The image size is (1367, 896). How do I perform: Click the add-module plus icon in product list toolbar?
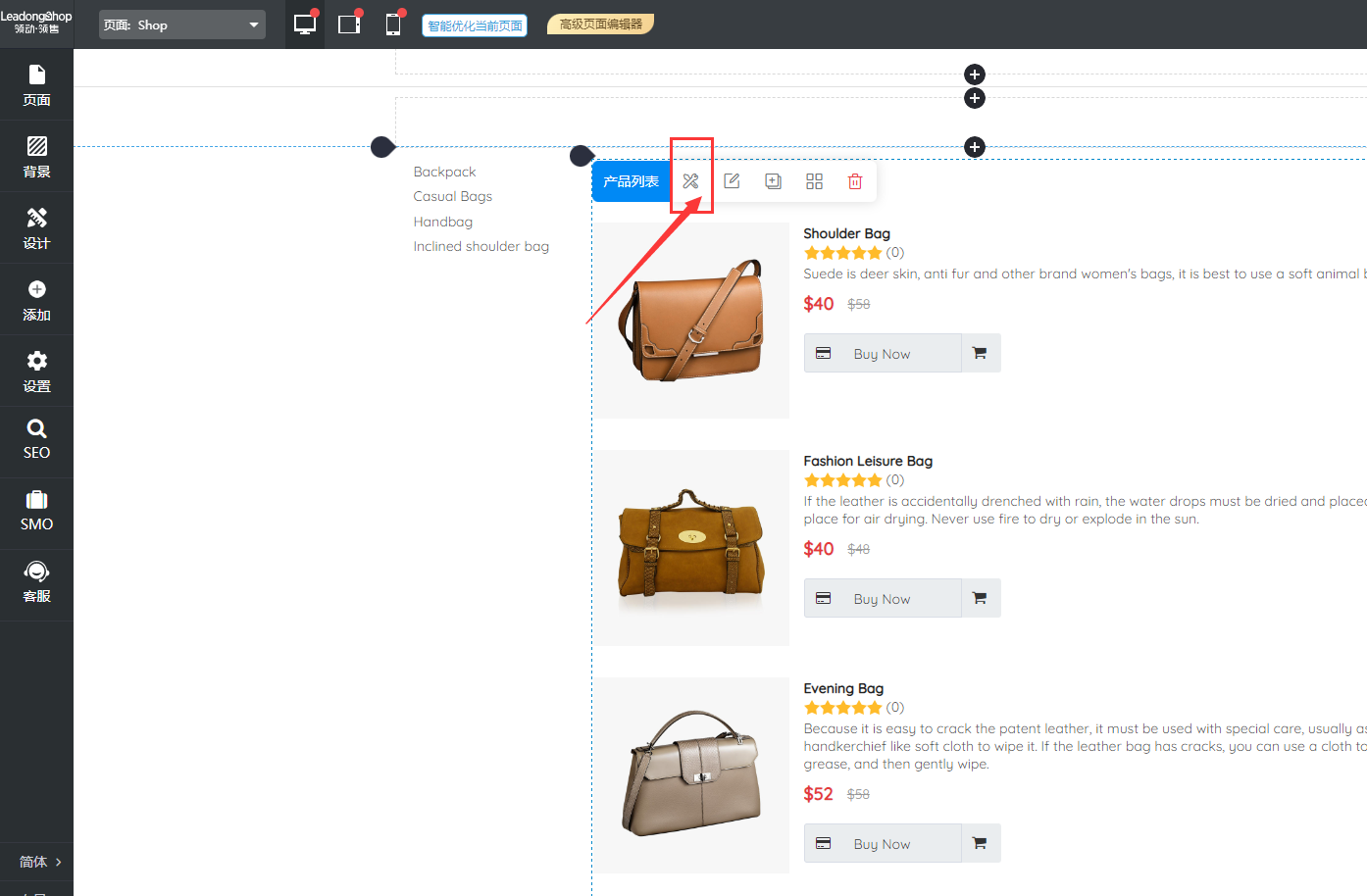point(773,181)
